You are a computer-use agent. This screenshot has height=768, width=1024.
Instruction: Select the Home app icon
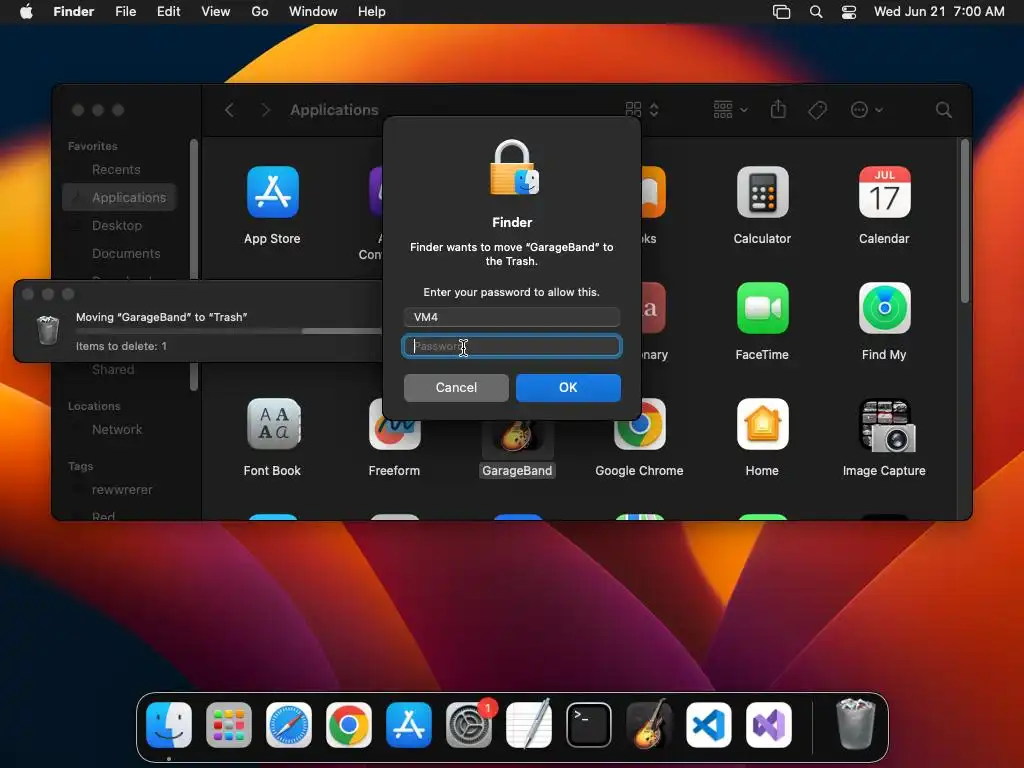[x=762, y=424]
